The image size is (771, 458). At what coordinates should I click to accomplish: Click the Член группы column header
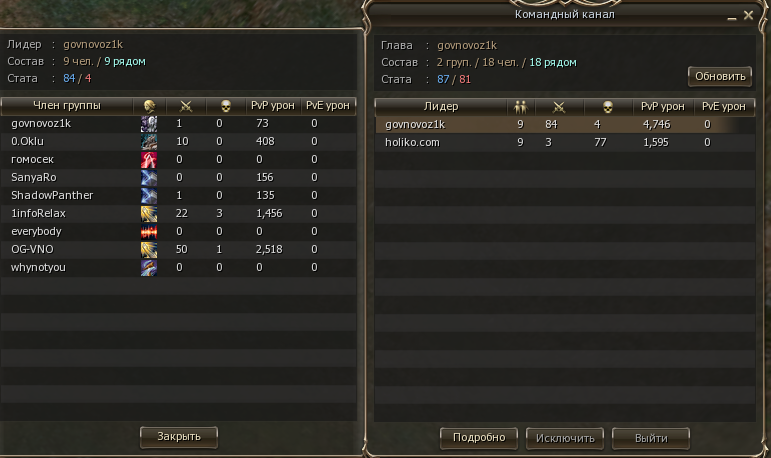tap(67, 106)
